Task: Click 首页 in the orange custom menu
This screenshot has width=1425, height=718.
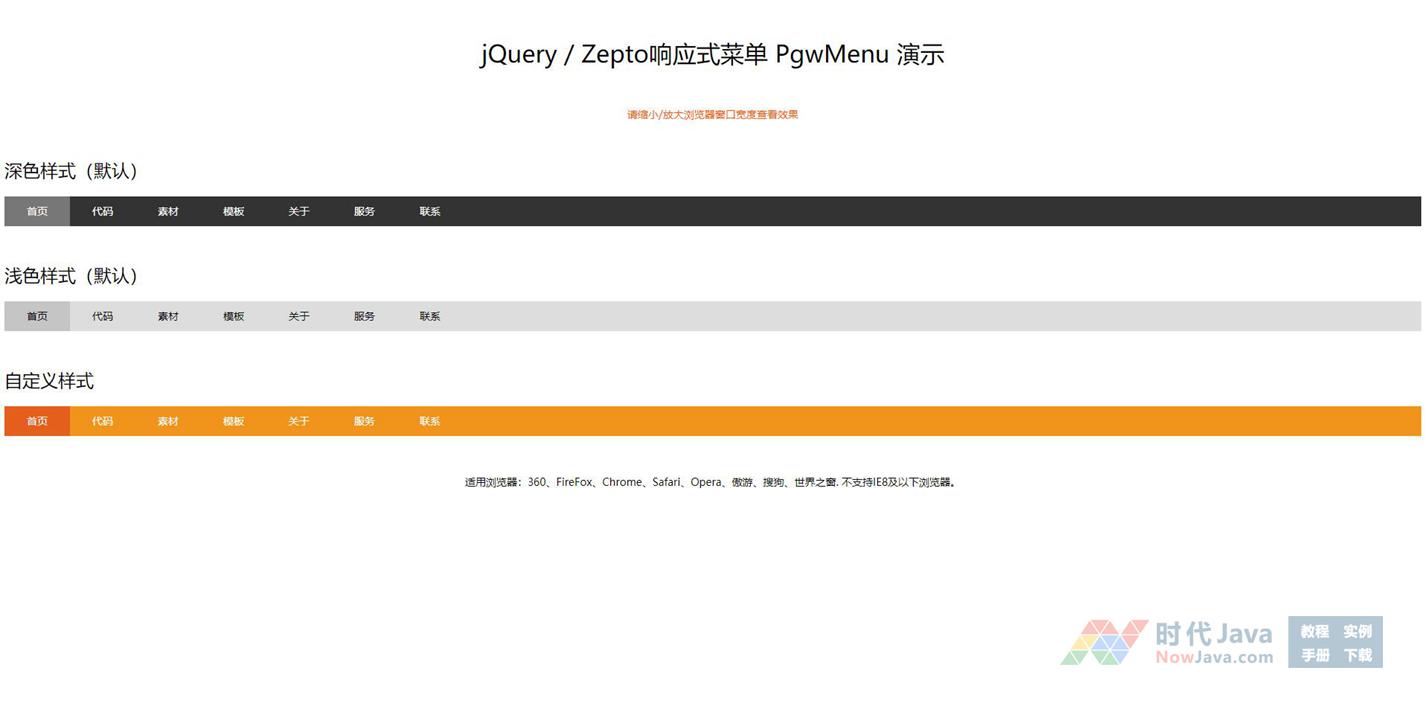Action: (37, 421)
